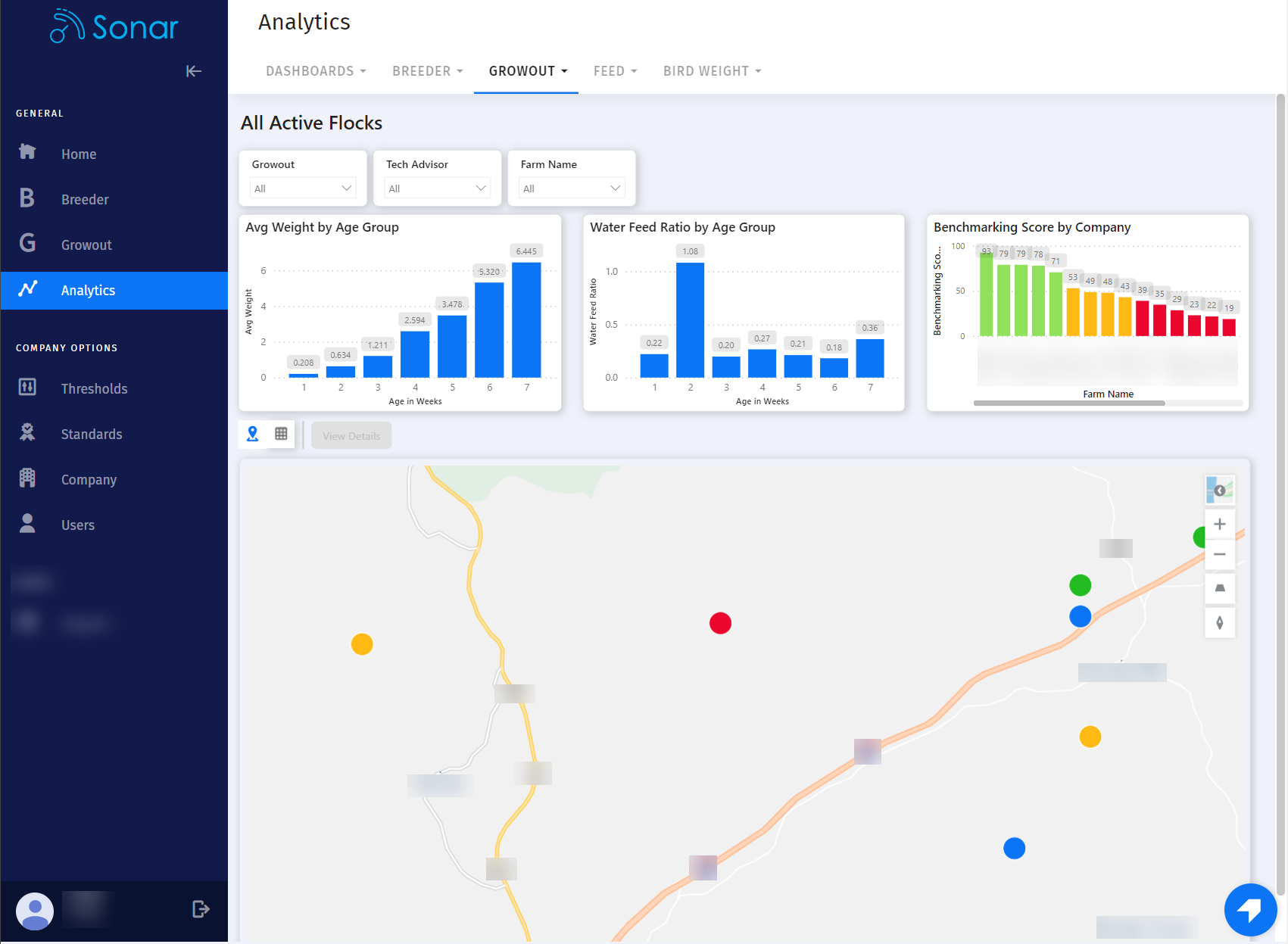The width and height of the screenshot is (1288, 944).
Task: Click the week 6 bar in Avg Weight chart
Action: click(489, 329)
